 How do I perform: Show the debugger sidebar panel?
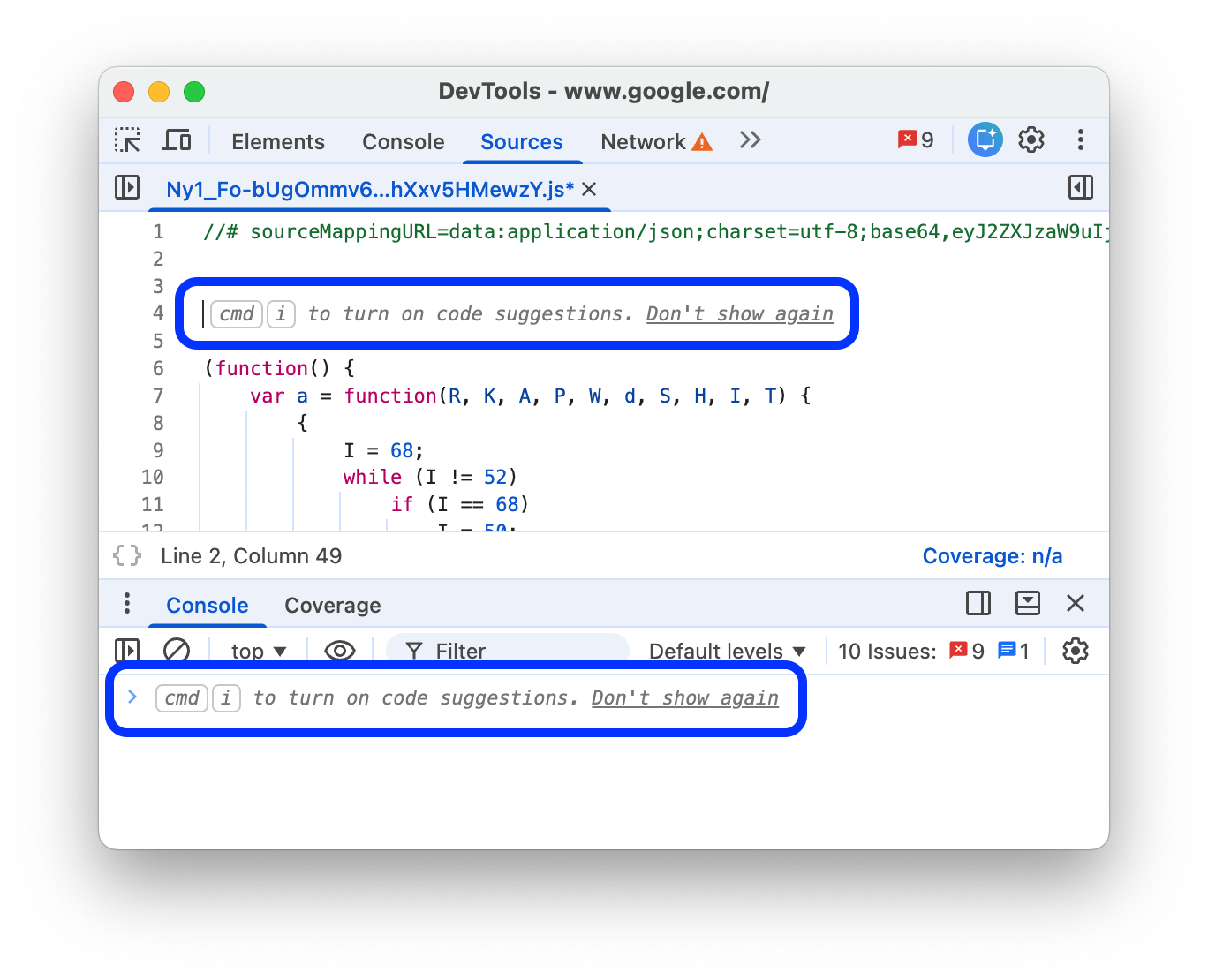point(1080,187)
